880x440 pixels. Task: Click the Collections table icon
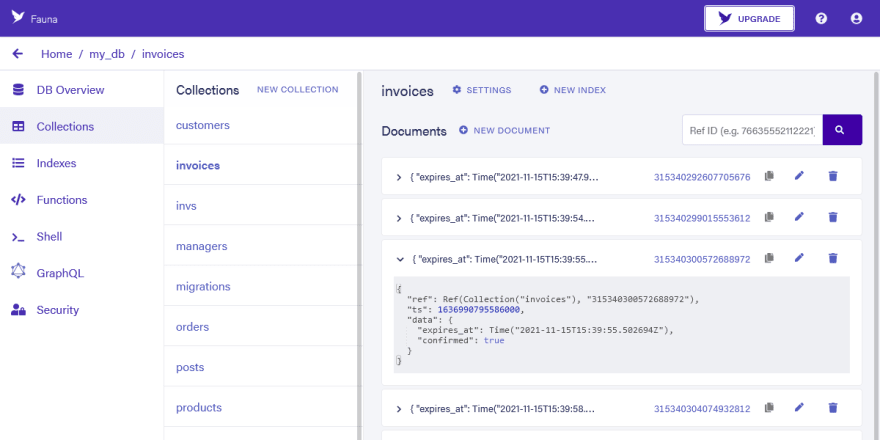18,127
